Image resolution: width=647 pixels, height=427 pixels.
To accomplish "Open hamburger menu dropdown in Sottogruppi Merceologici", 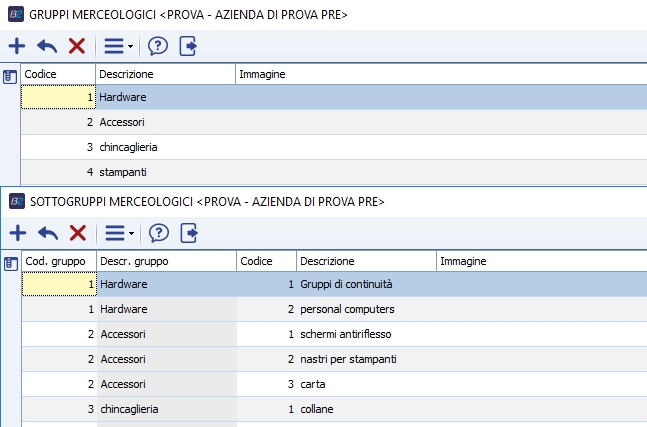I will point(117,232).
